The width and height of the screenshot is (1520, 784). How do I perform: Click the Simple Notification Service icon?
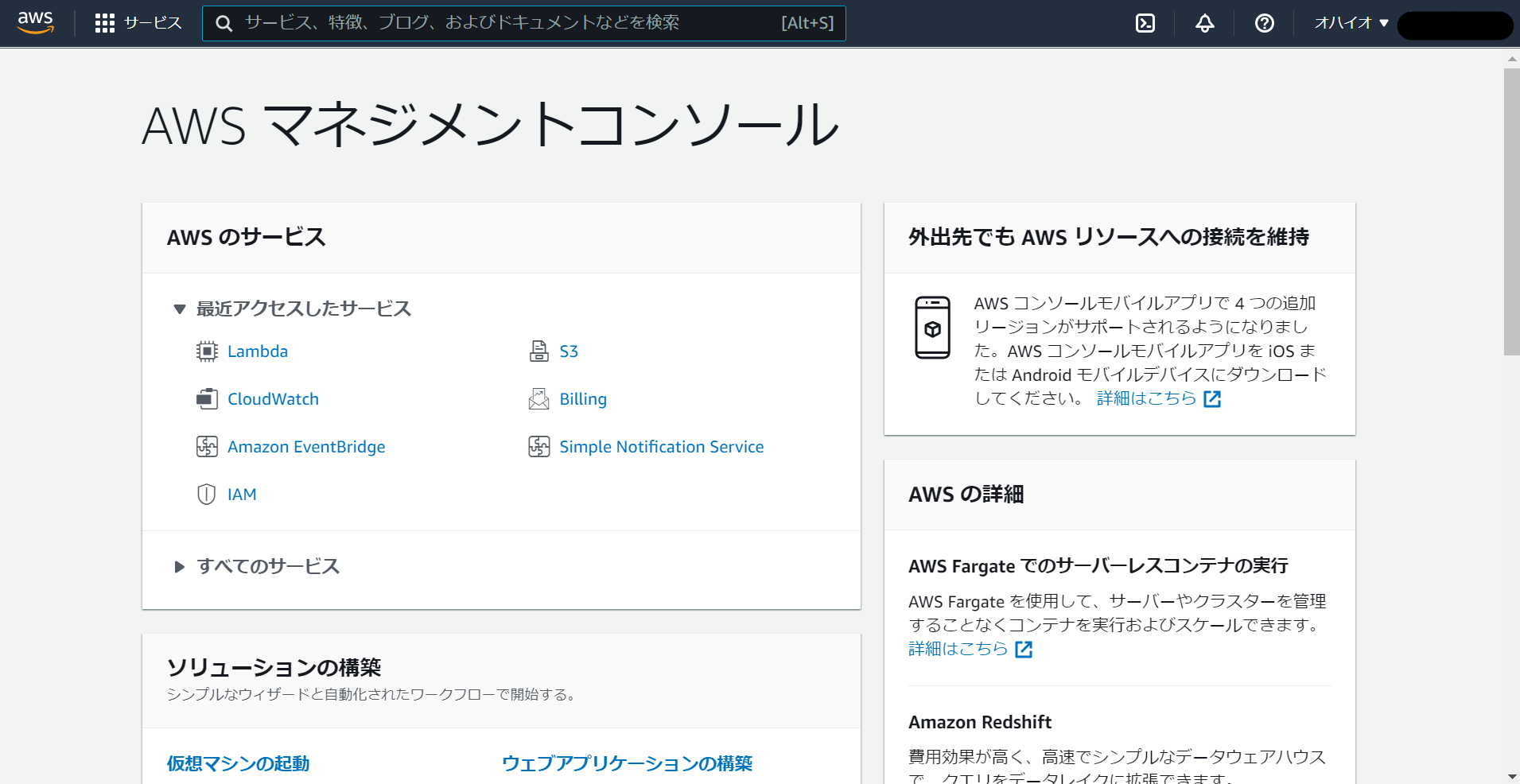point(539,447)
